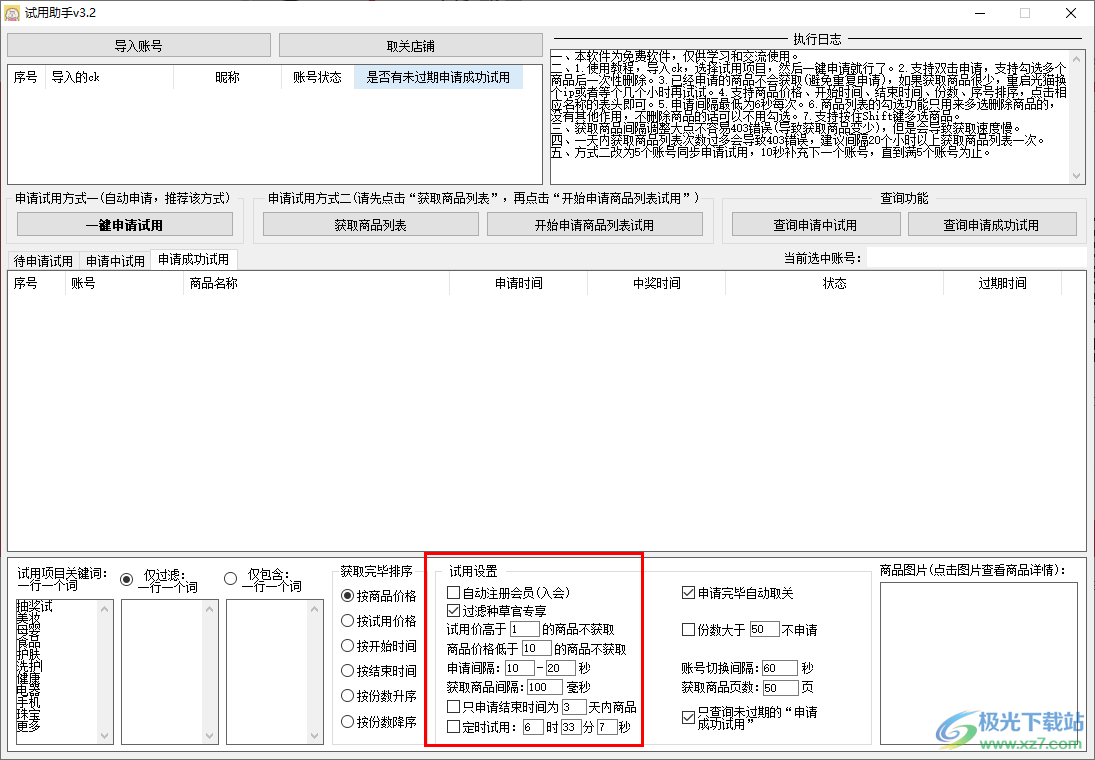Choose sort 按结束时间

pyautogui.click(x=347, y=671)
